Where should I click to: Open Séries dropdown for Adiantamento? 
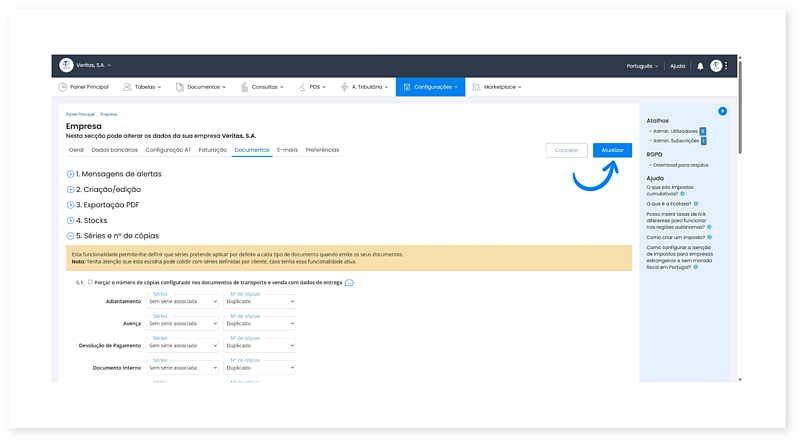182,300
